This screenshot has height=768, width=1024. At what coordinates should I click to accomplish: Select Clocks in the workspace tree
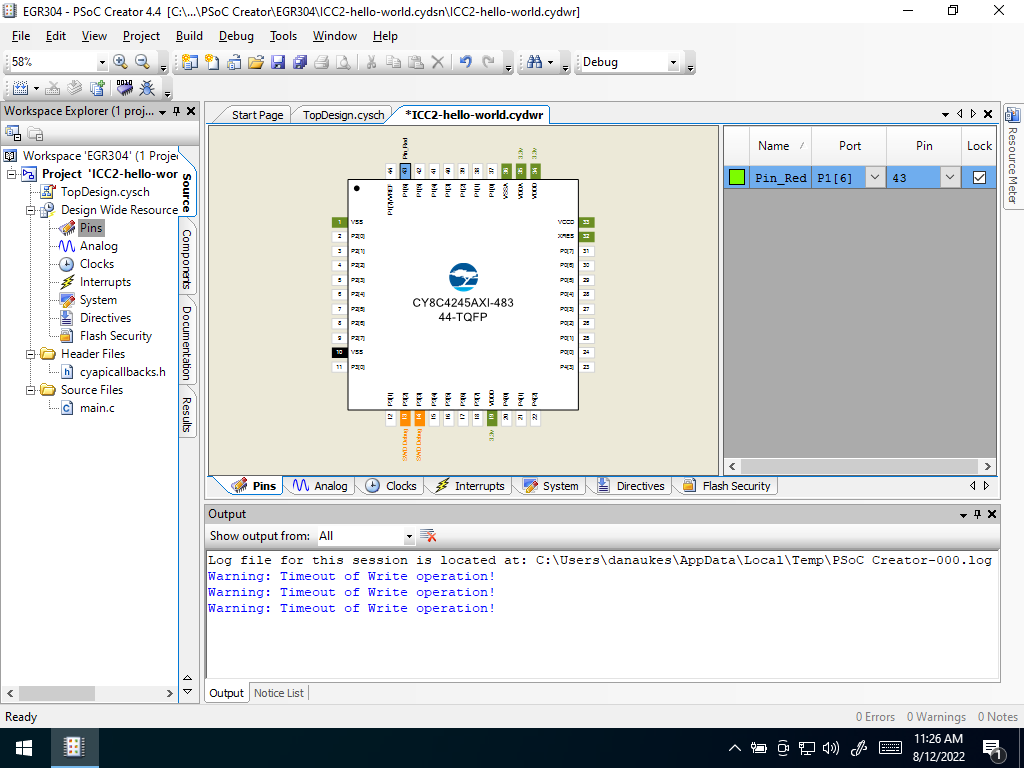[x=97, y=264]
